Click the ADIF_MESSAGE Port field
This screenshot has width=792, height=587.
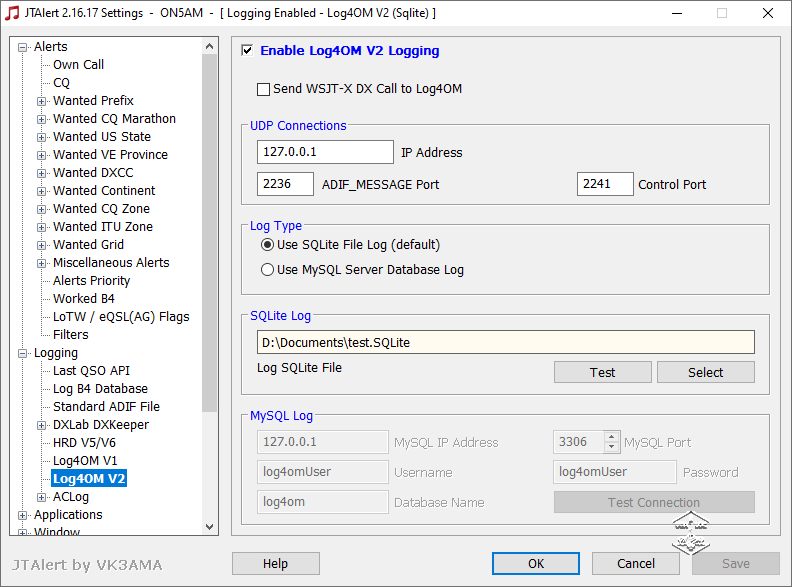pyautogui.click(x=285, y=184)
